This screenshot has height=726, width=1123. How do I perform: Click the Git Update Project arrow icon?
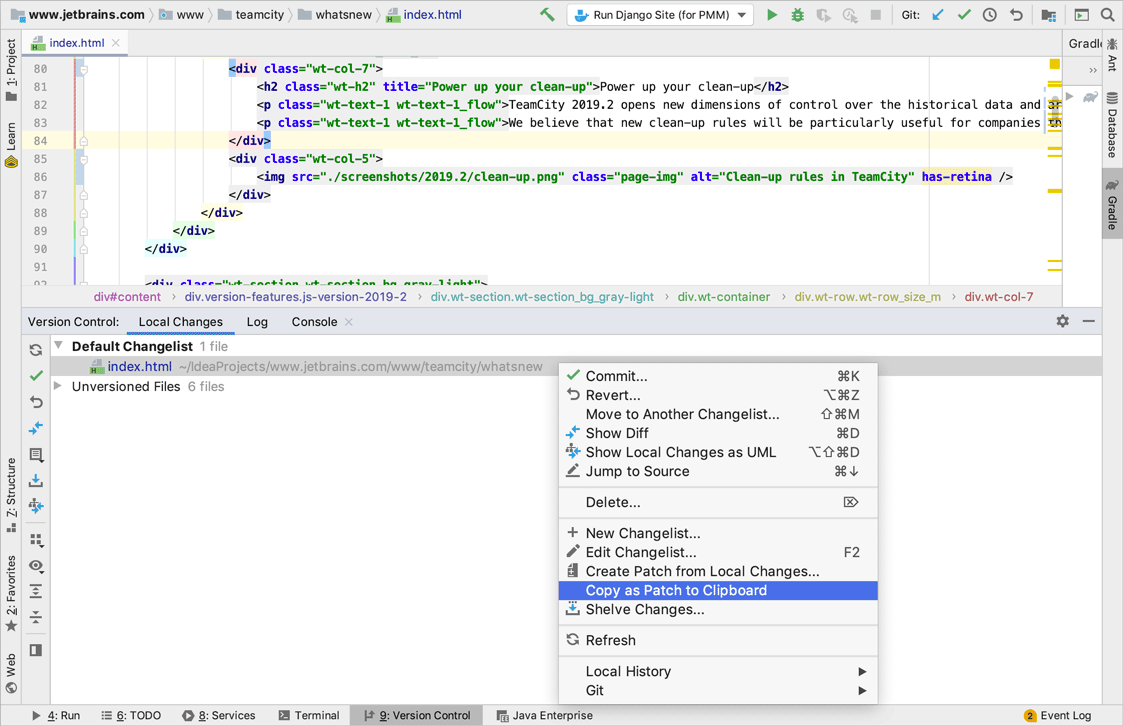tap(937, 15)
